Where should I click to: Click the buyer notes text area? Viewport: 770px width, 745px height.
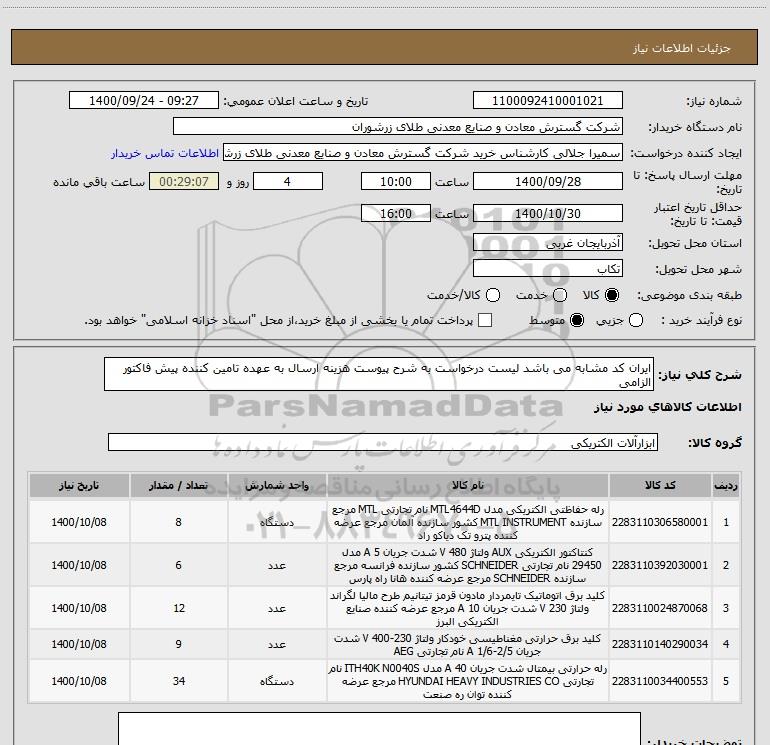[379, 729]
